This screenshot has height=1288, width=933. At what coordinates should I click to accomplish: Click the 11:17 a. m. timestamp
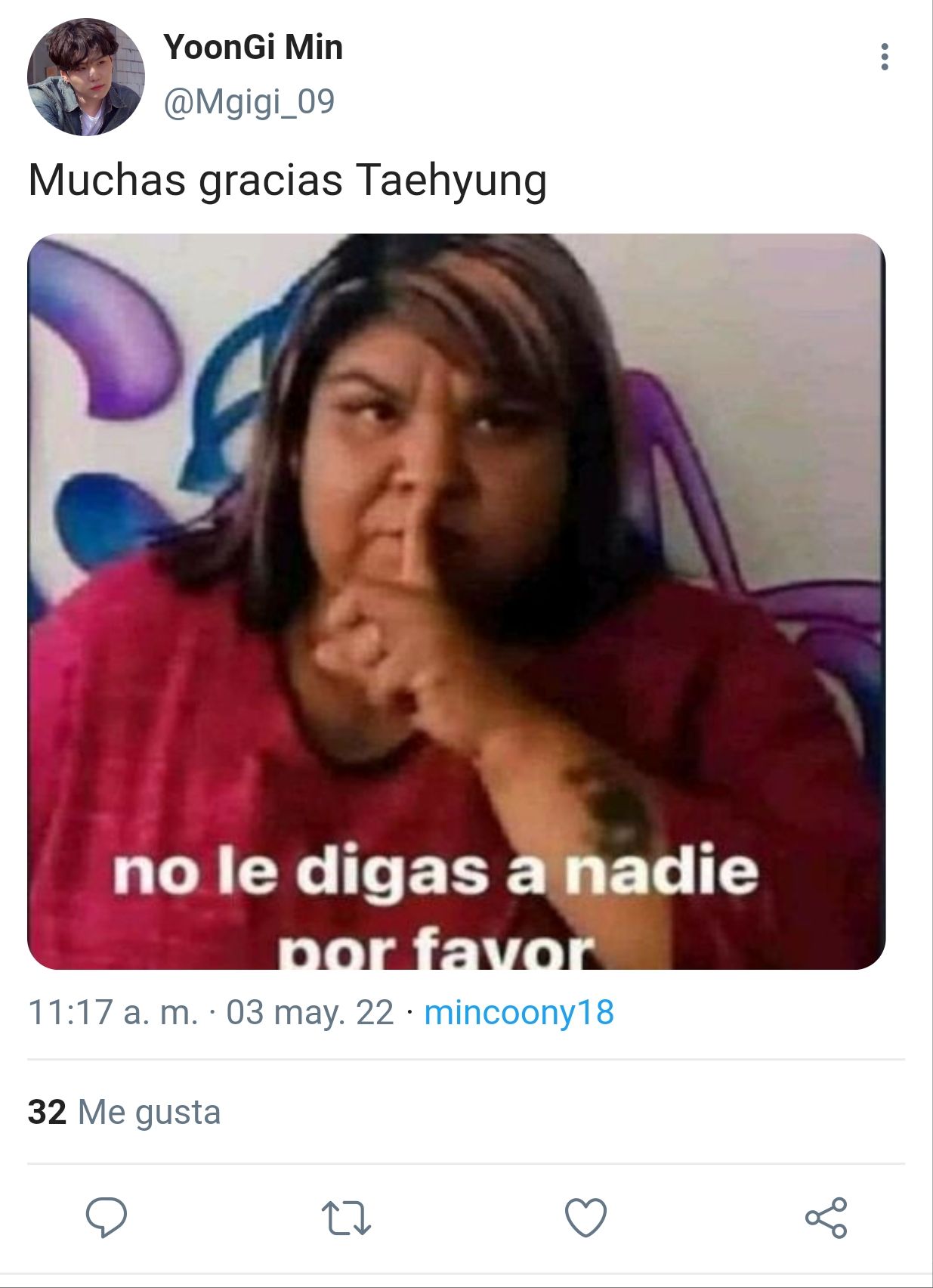click(113, 1013)
